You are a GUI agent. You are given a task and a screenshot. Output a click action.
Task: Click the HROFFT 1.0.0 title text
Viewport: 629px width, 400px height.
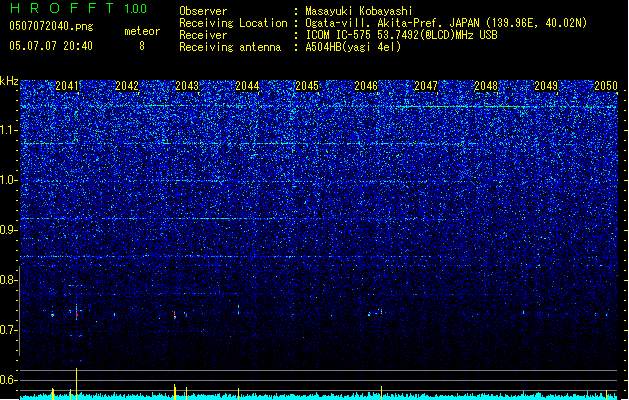[x=79, y=8]
